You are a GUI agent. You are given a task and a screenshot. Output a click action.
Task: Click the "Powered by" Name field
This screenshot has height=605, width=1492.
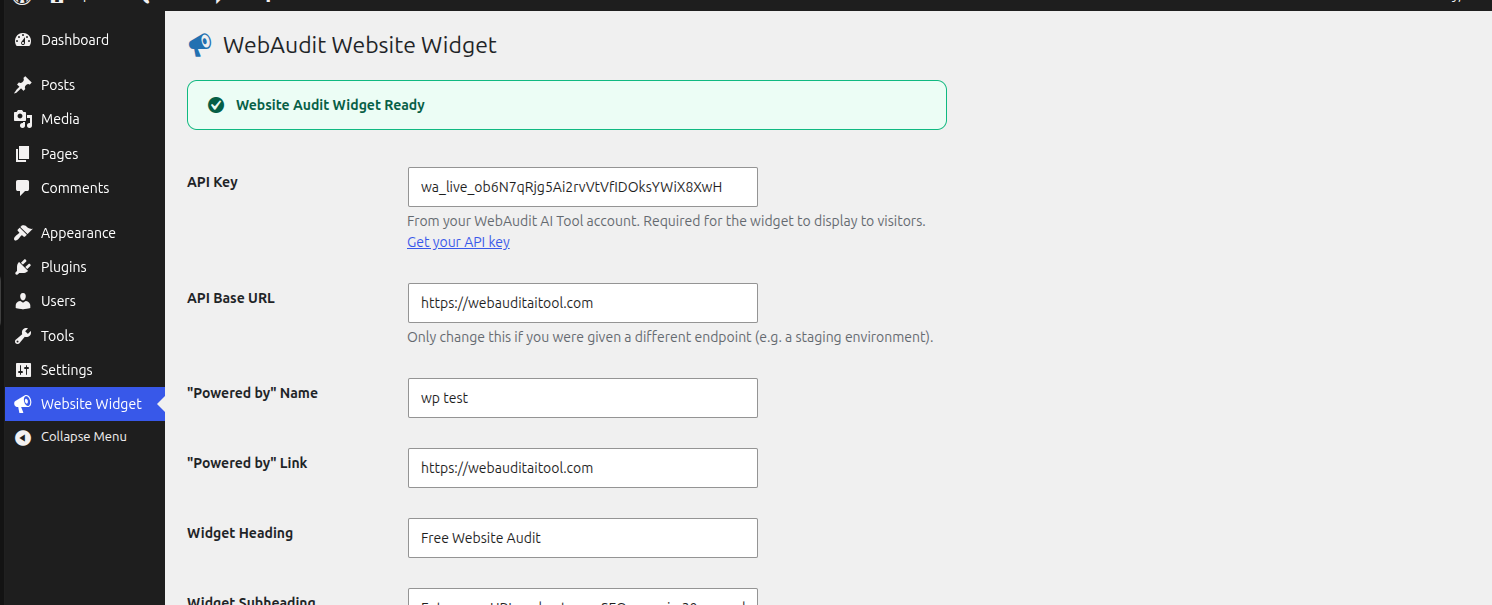[583, 398]
